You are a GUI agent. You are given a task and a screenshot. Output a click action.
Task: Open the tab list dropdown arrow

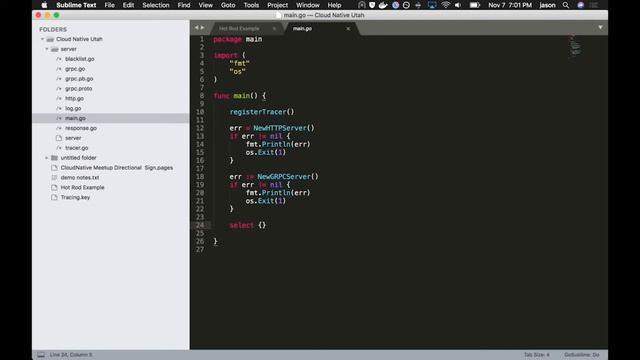600,27
